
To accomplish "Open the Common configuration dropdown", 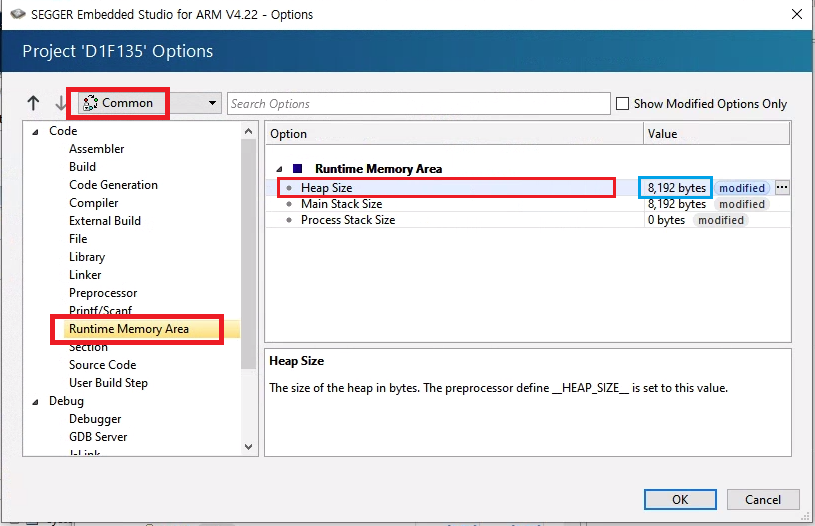I will tap(150, 103).
